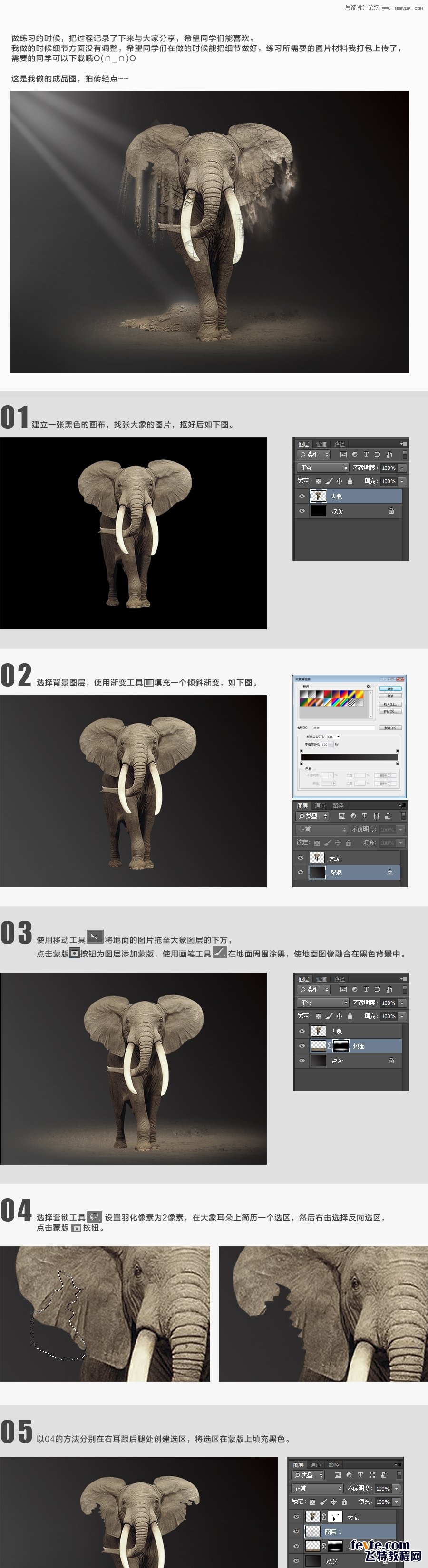Image resolution: width=428 pixels, height=1568 pixels.
Task: Click pixel layer filter icon in step 01 panel
Action: click(x=343, y=454)
